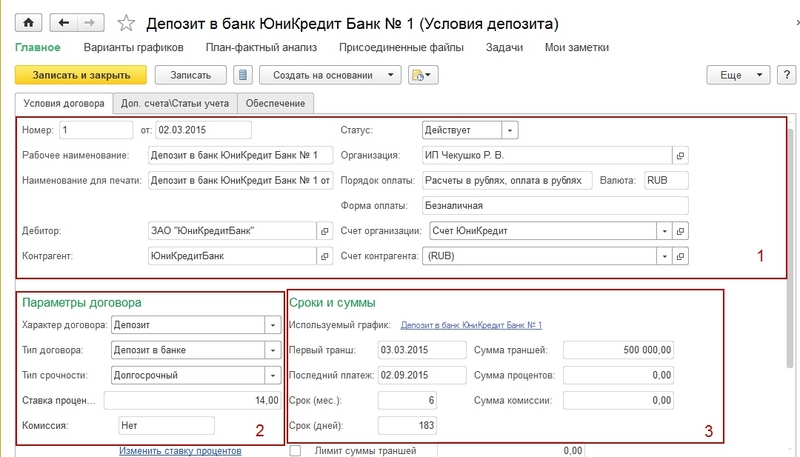
Task: Click the Наименование для печати field
Action: click(240, 181)
